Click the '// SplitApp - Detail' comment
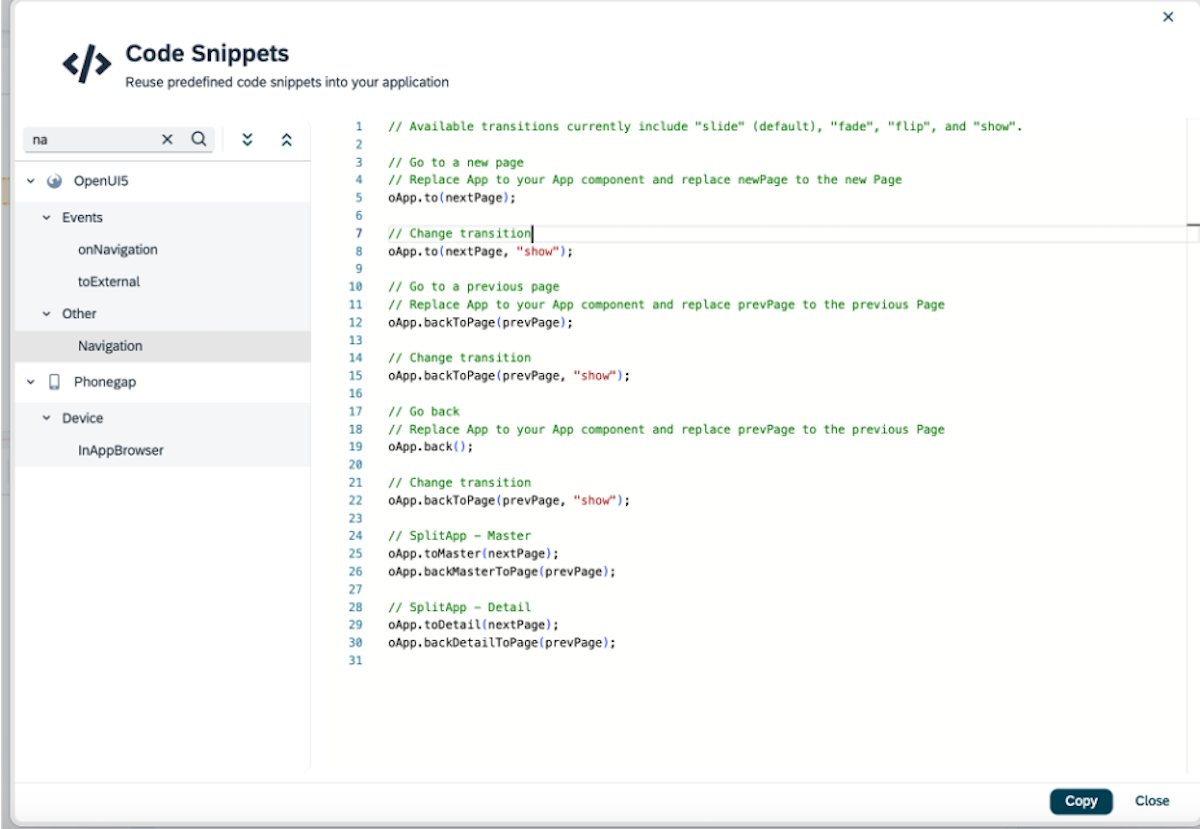Image resolution: width=1200 pixels, height=829 pixels. 459,607
